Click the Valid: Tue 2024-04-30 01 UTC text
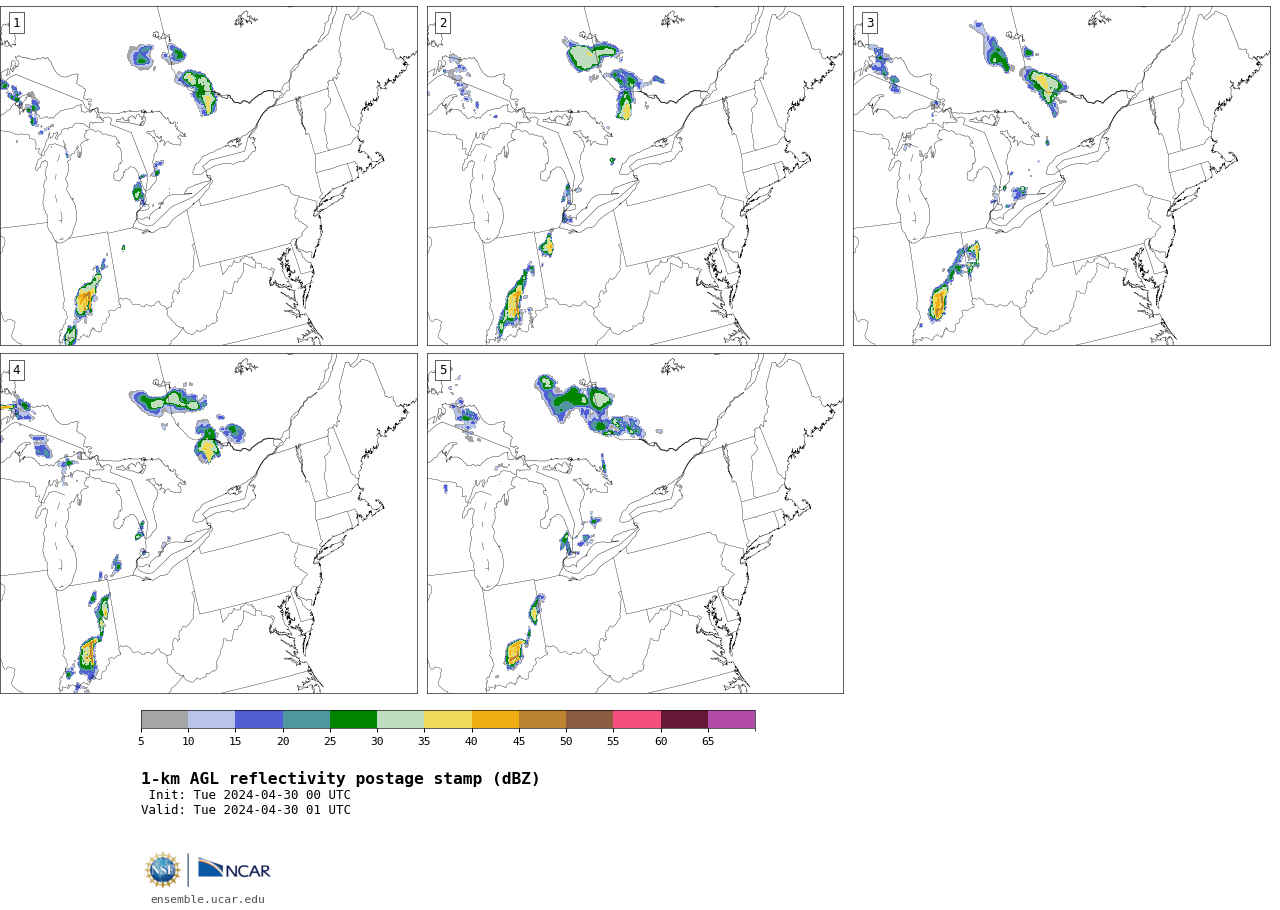The width and height of the screenshot is (1280, 910). (246, 810)
